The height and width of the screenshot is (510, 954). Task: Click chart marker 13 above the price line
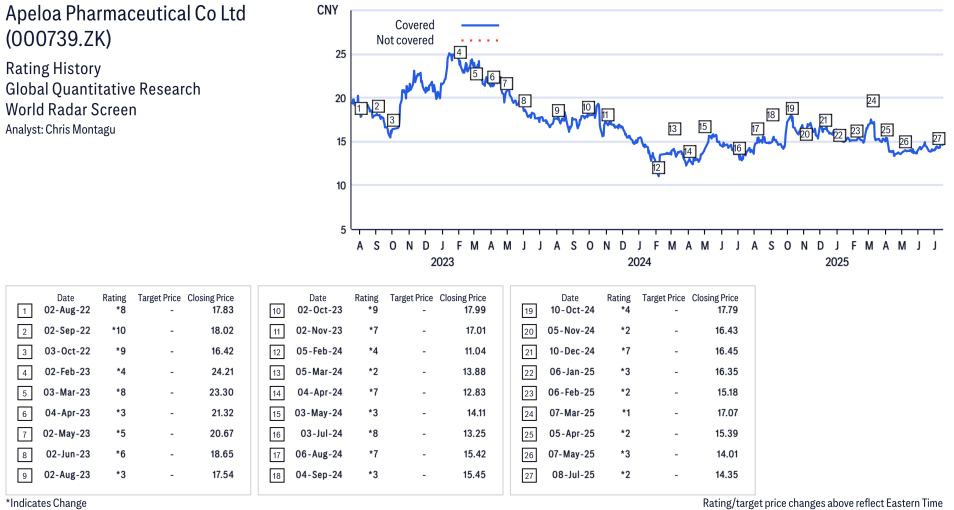pyautogui.click(x=673, y=128)
